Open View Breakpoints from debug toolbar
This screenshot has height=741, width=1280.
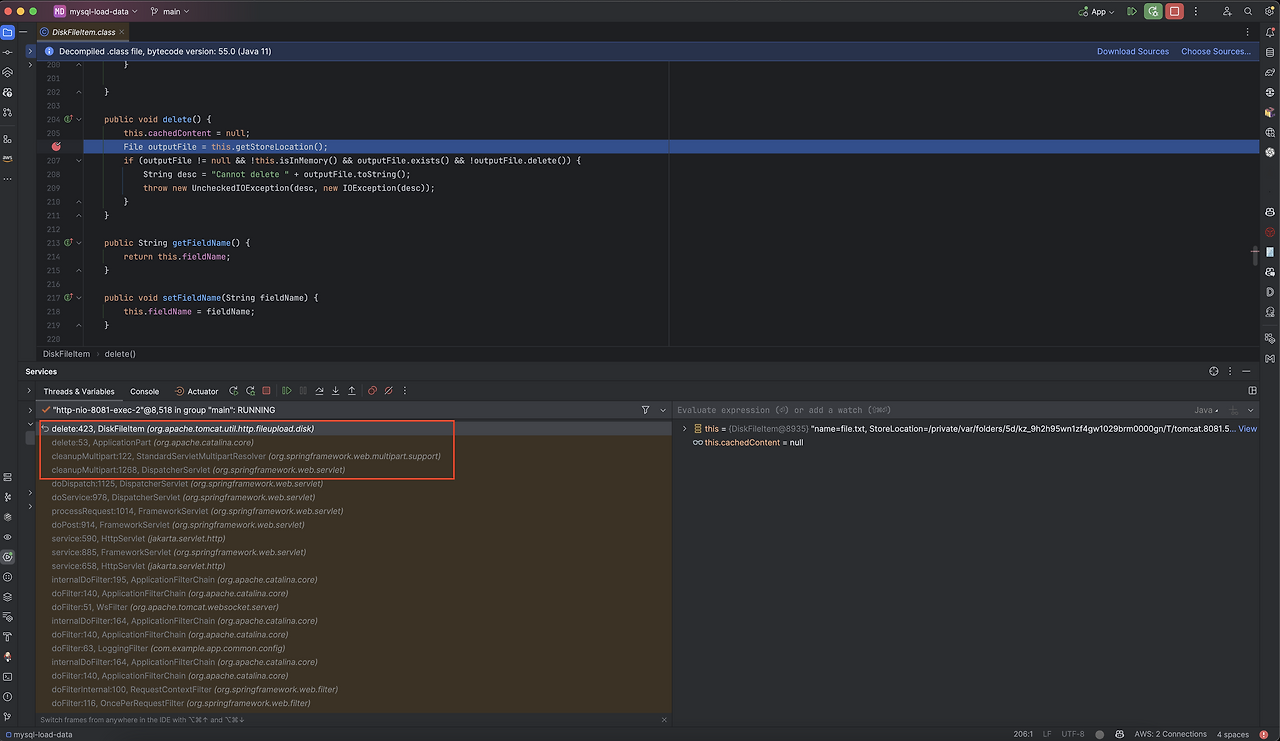point(372,391)
